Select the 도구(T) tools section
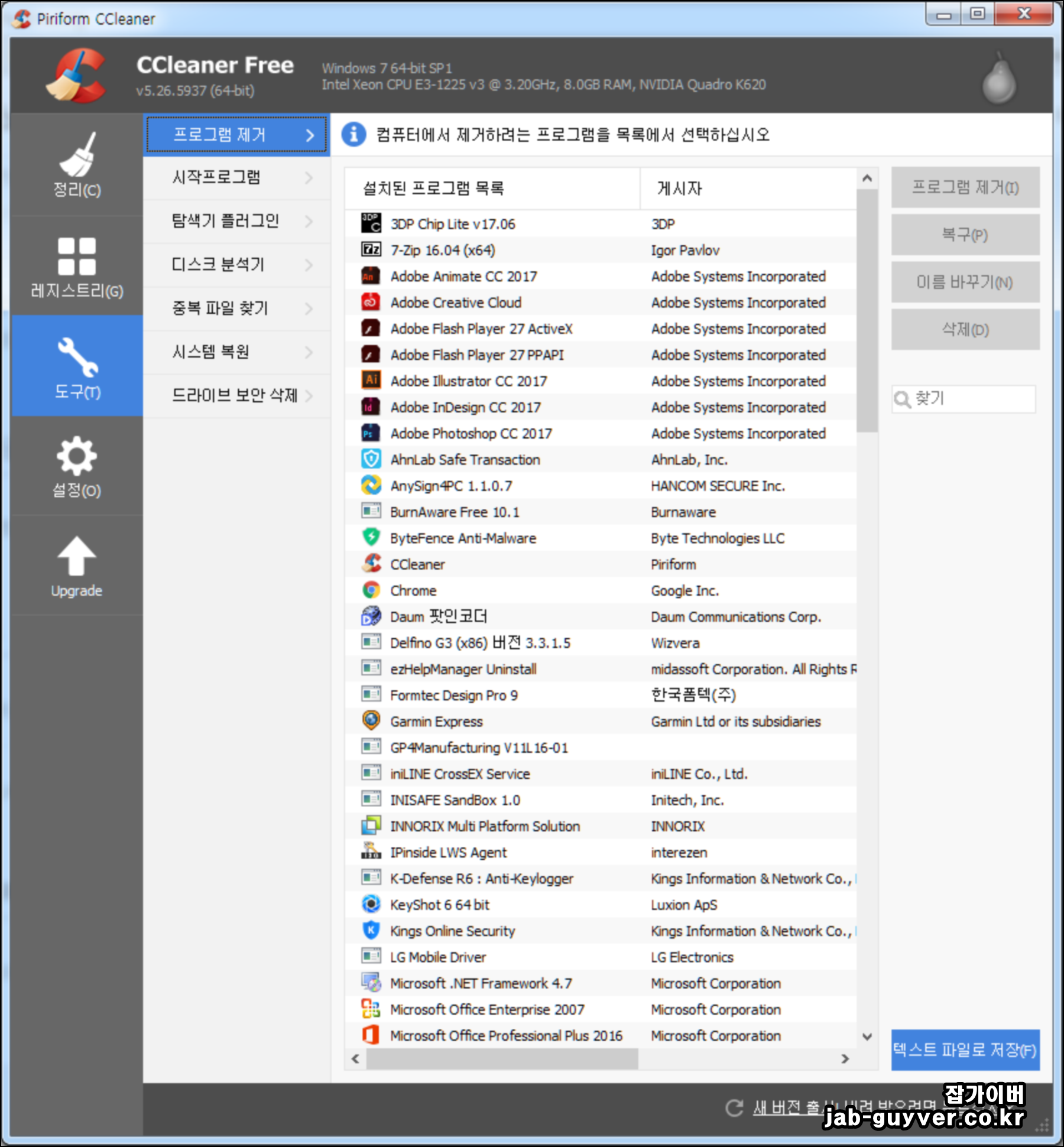Screen dimensions: 1064x1147 pos(77,366)
